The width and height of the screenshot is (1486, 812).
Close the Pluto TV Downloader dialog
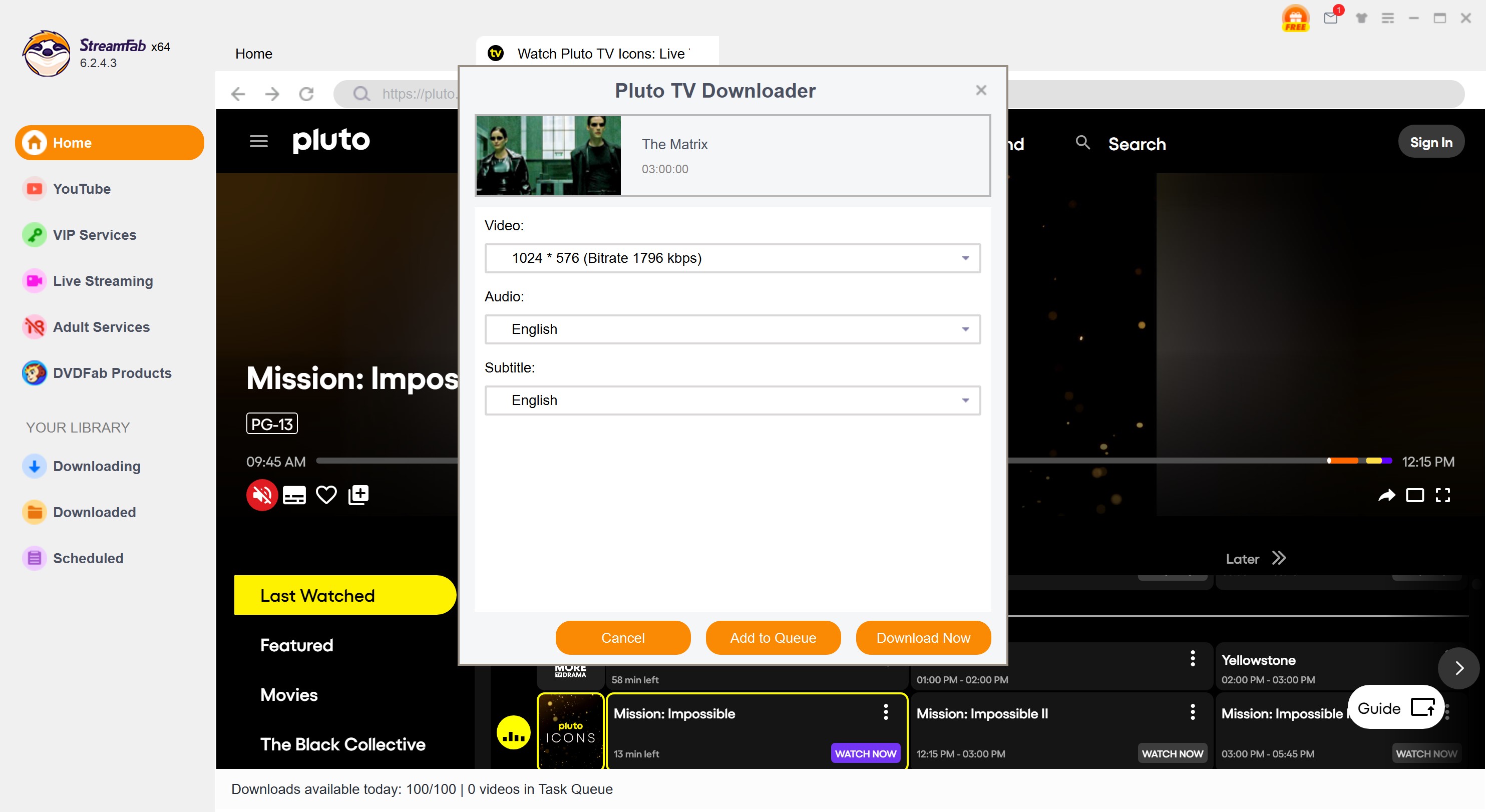[x=981, y=90]
